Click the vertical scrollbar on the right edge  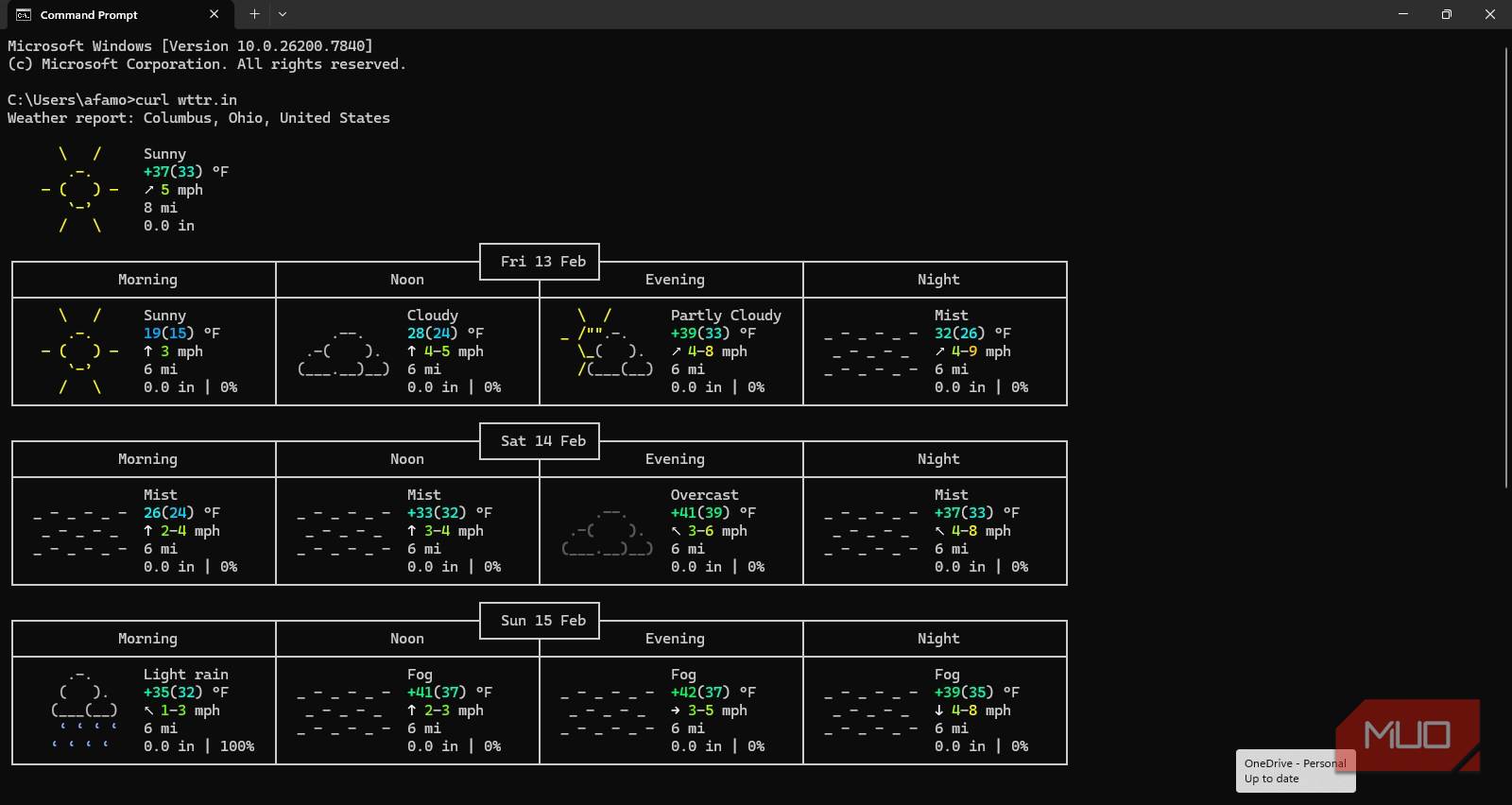click(1505, 265)
